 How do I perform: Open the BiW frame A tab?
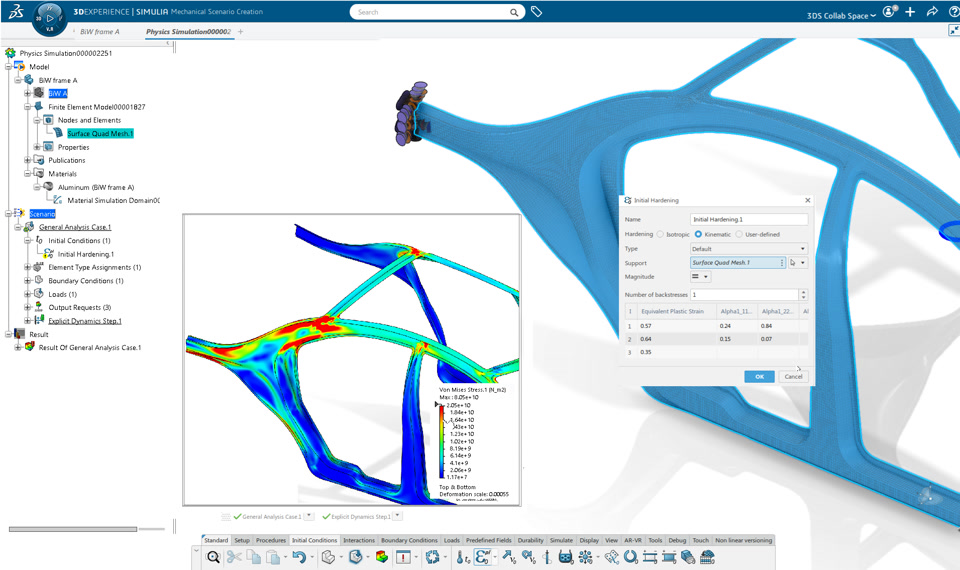[x=100, y=31]
